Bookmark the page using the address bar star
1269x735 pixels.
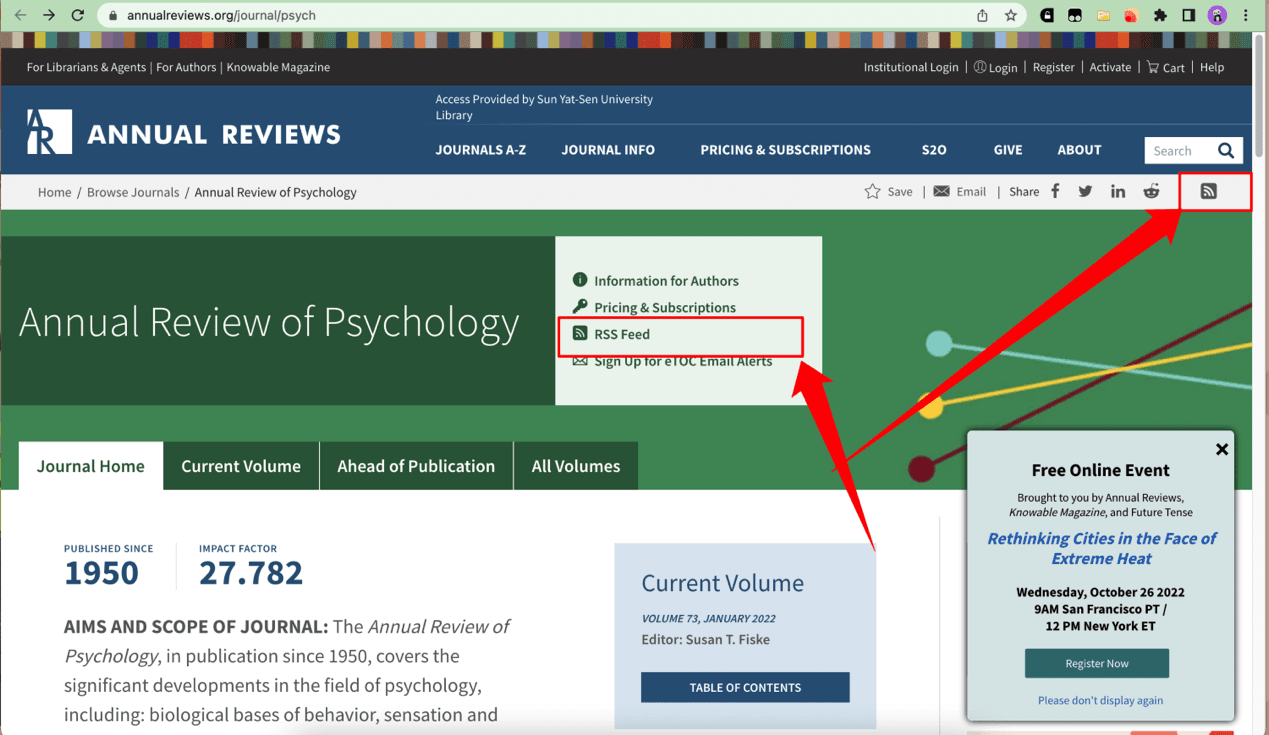(x=1011, y=15)
